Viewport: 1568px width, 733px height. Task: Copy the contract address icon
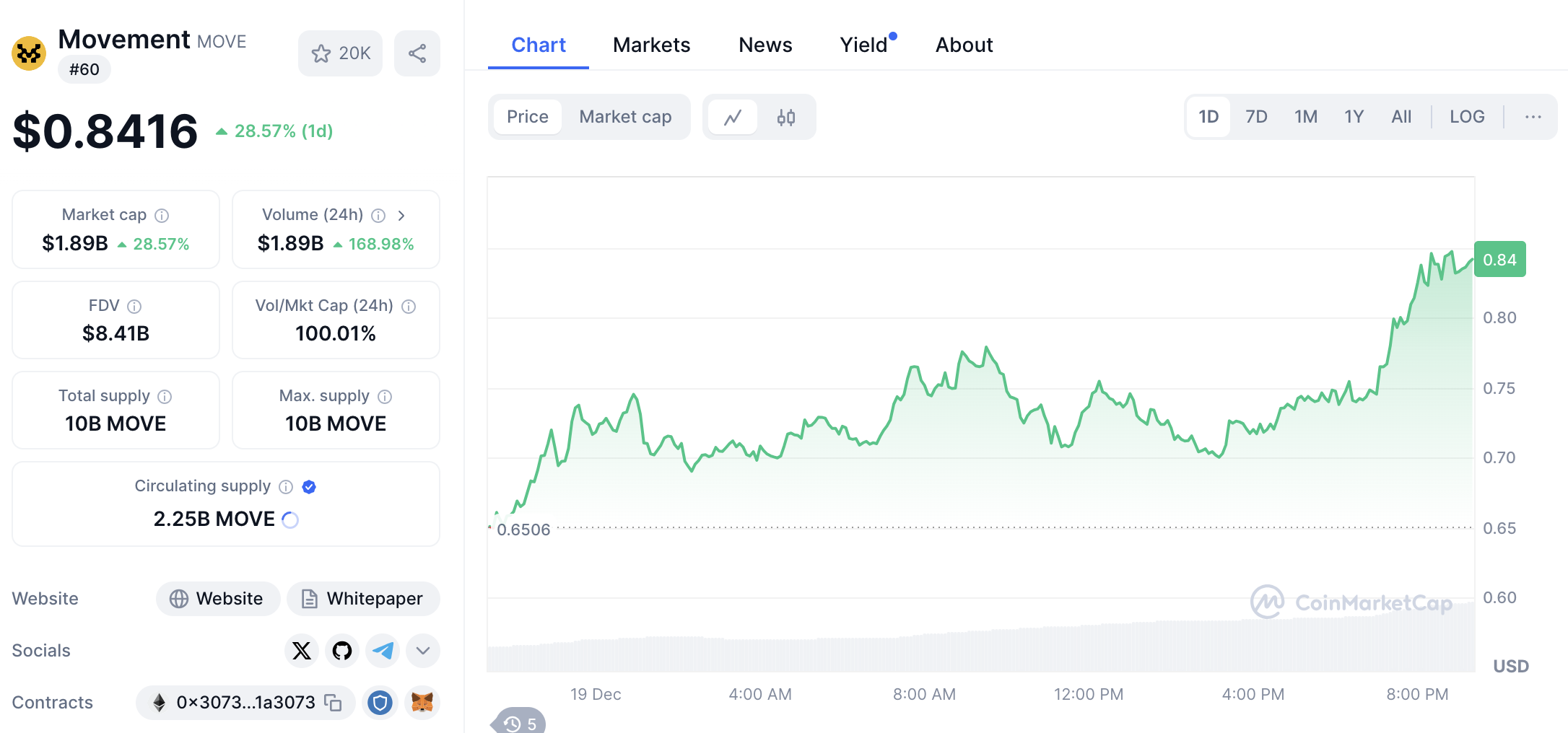[333, 703]
